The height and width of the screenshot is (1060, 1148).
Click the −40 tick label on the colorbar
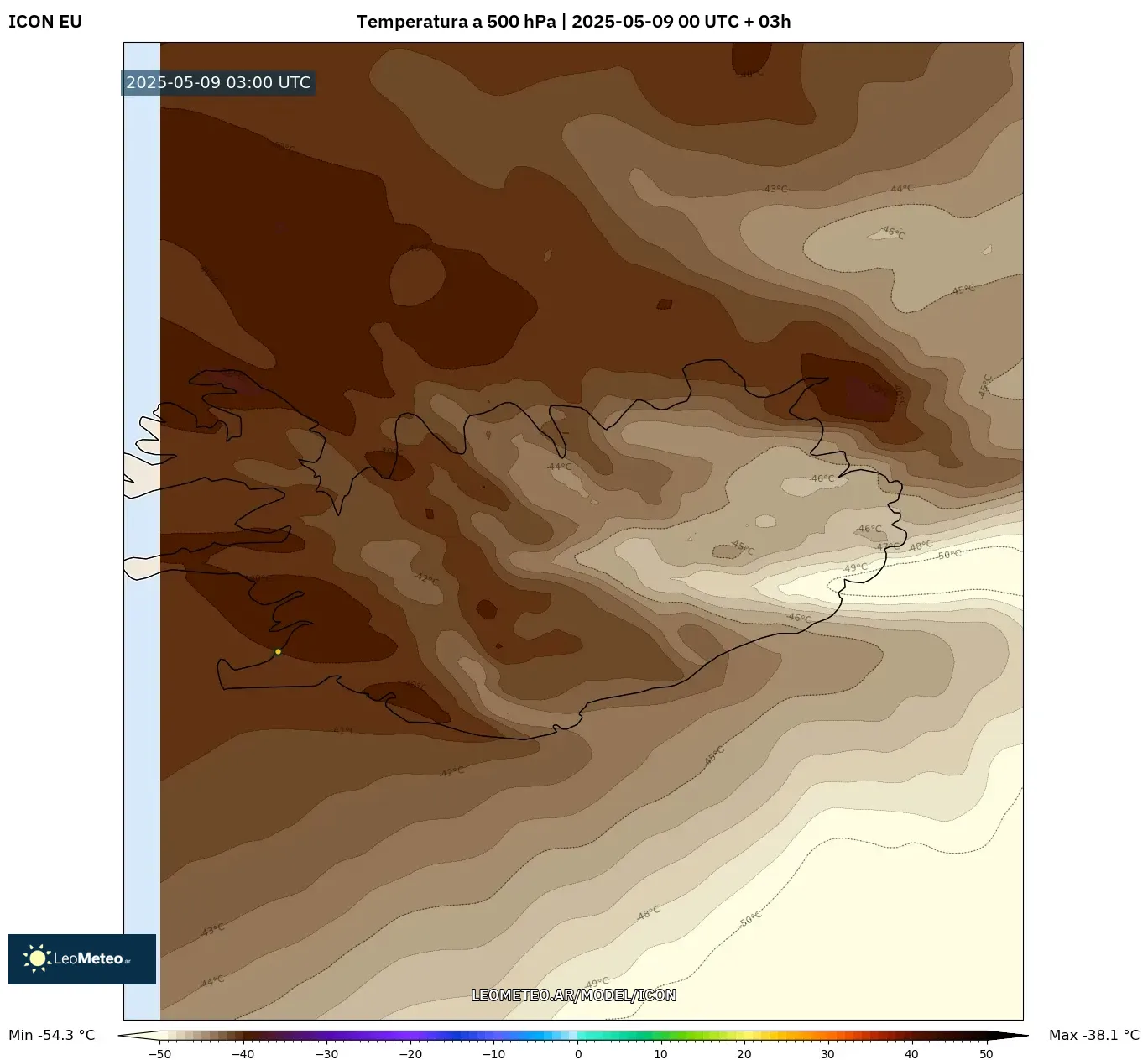point(243,1054)
